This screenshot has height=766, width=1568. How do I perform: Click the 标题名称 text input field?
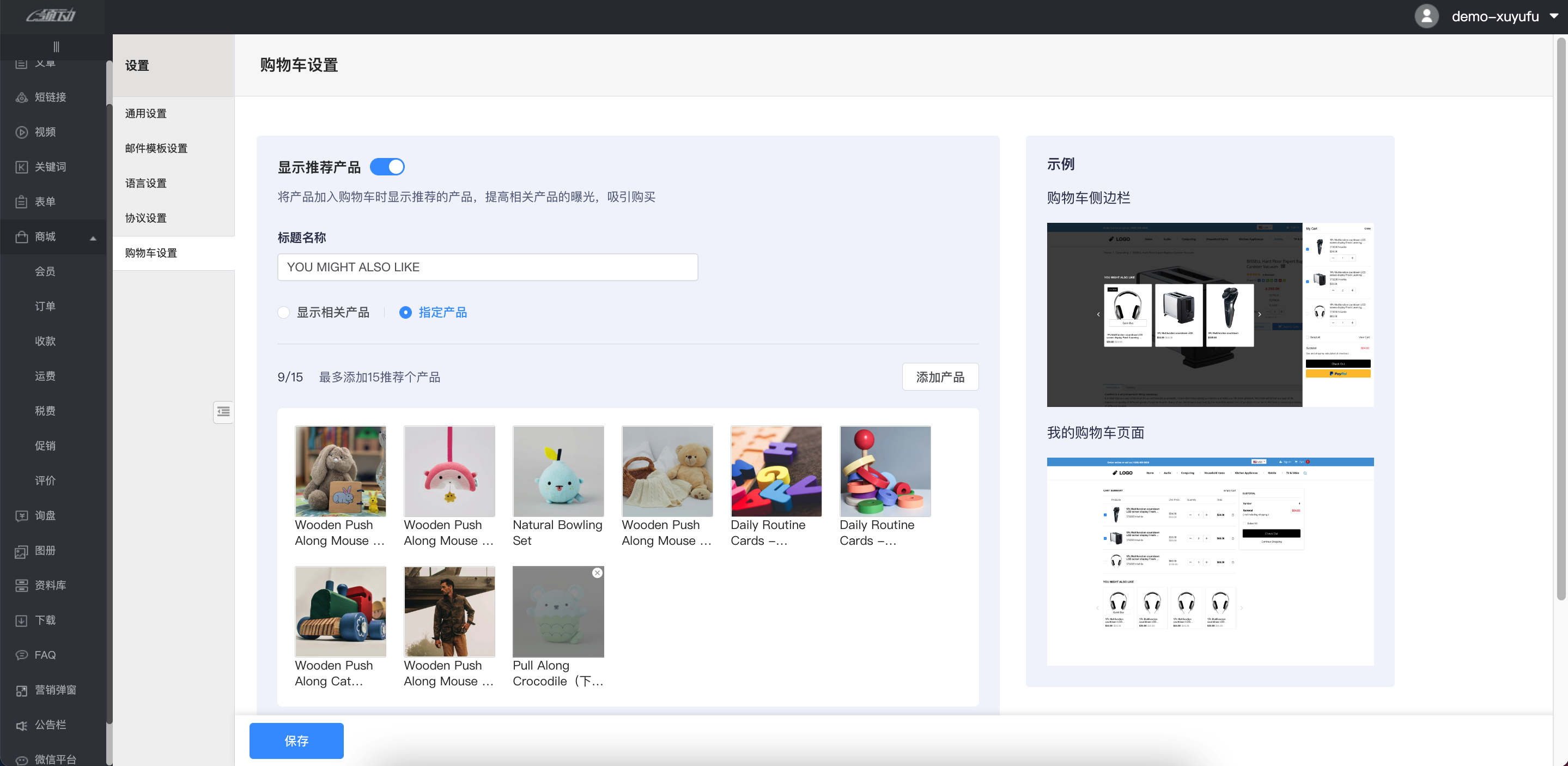pos(487,268)
